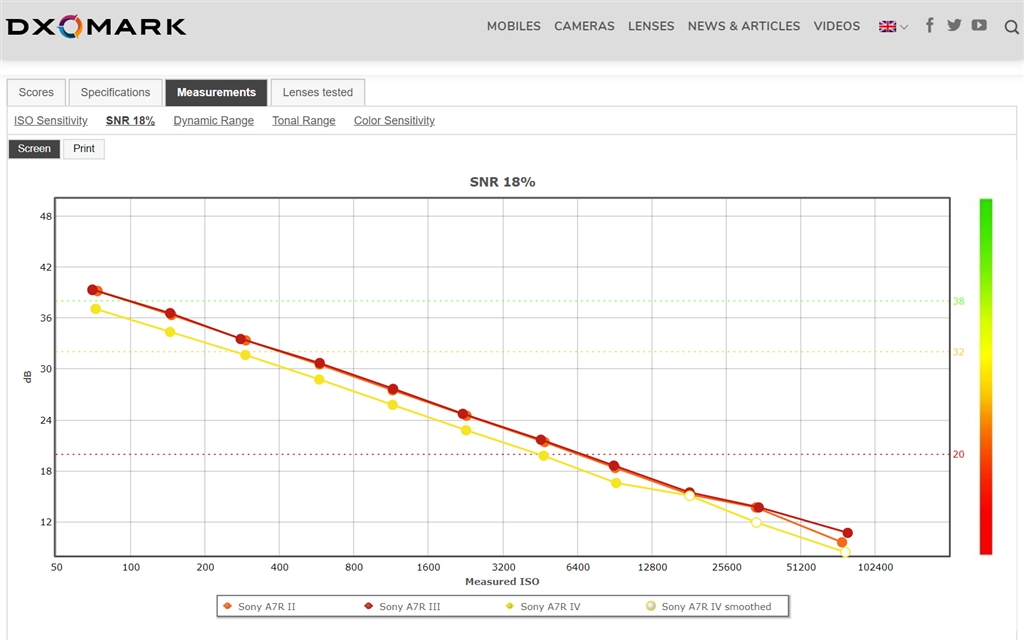The width and height of the screenshot is (1024, 640).
Task: Click the Measured ISO axis label
Action: [x=502, y=581]
